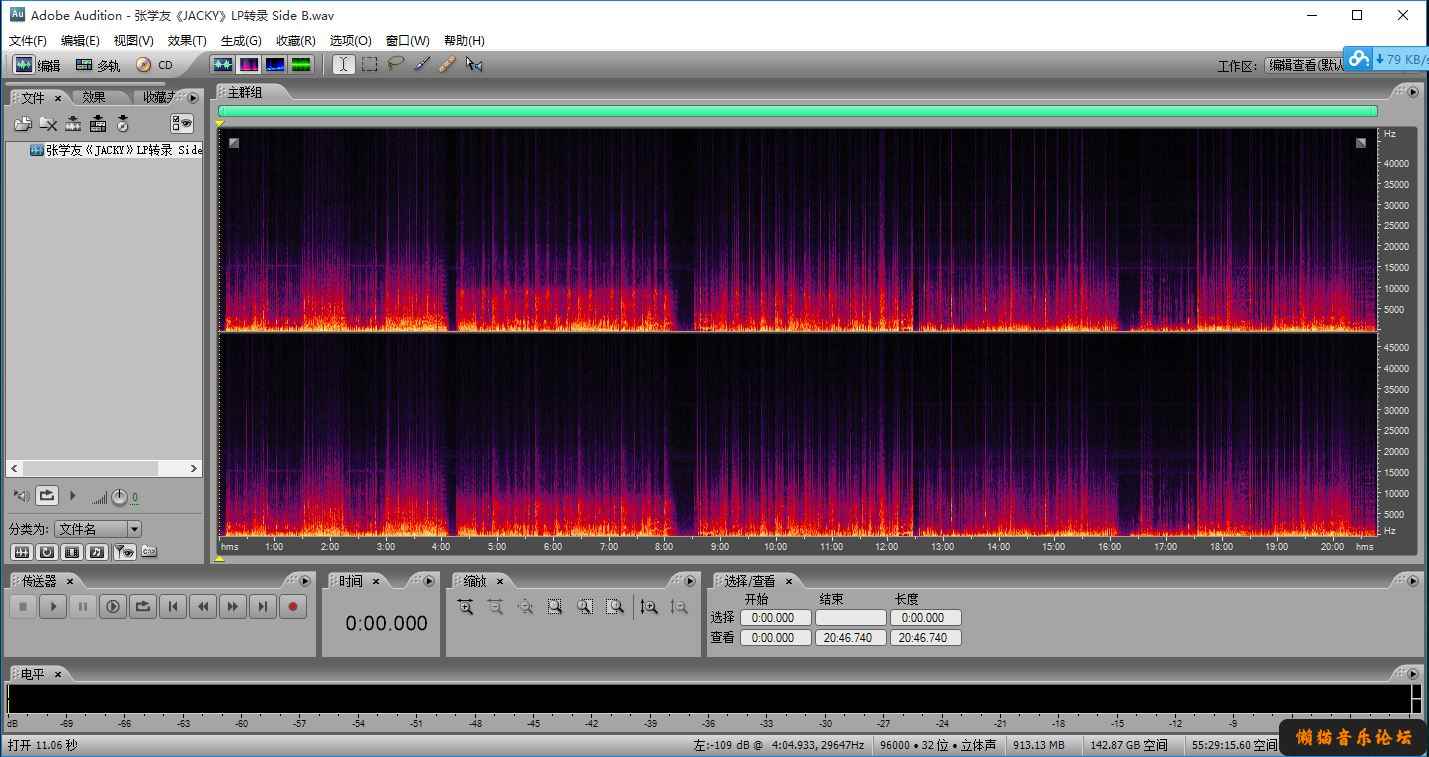Click the view end field 20:46.740
1429x757 pixels.
pyautogui.click(x=850, y=638)
